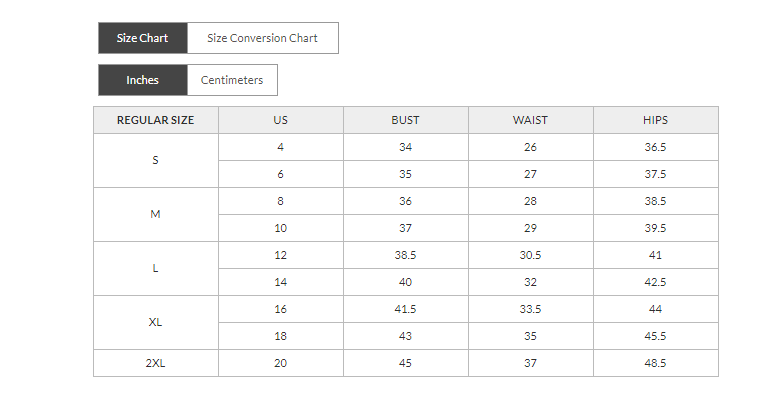Click the WAIST column header
Image resolution: width=778 pixels, height=407 pixels.
coord(530,120)
